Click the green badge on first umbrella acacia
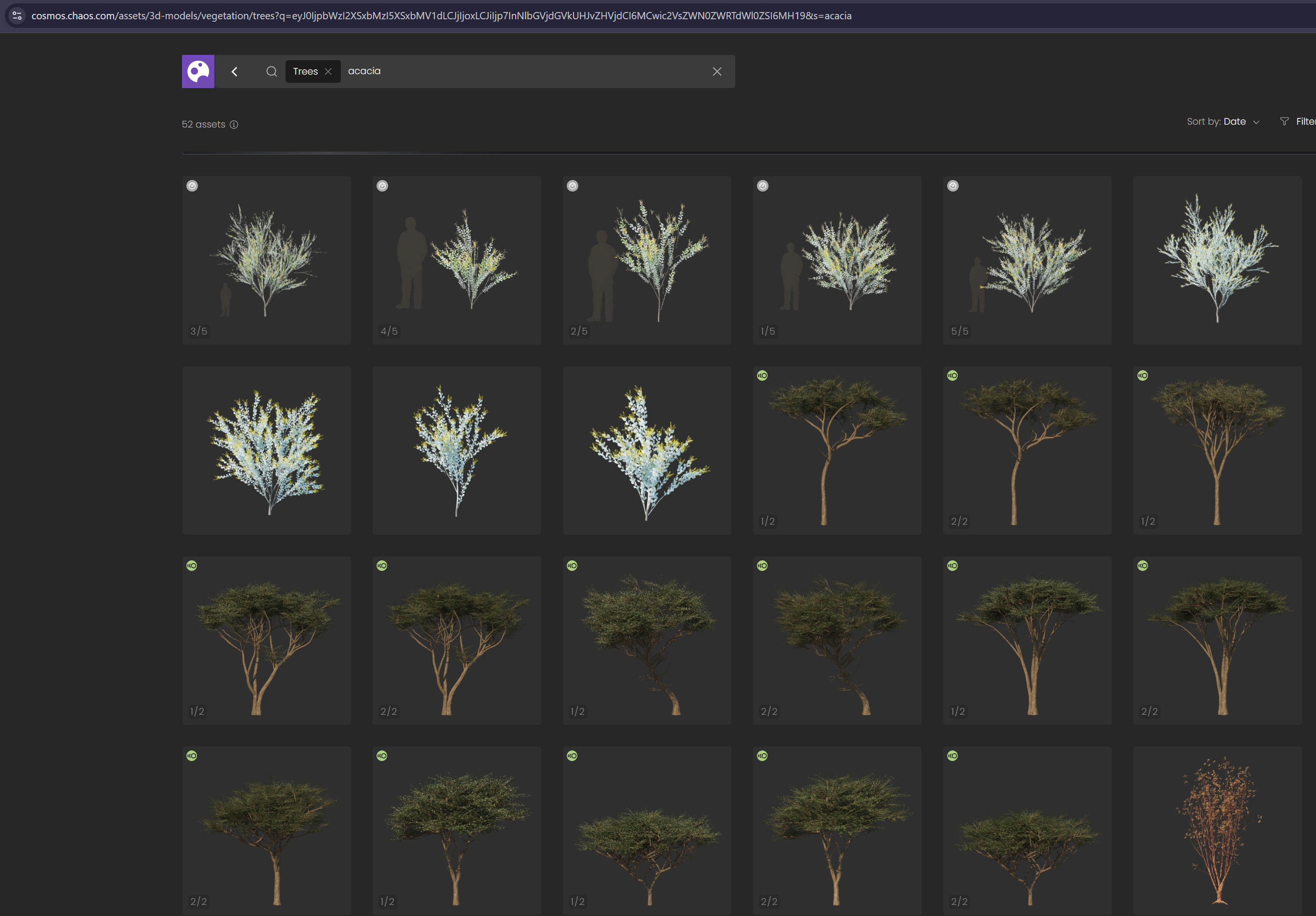This screenshot has width=1316, height=916. pos(762,376)
